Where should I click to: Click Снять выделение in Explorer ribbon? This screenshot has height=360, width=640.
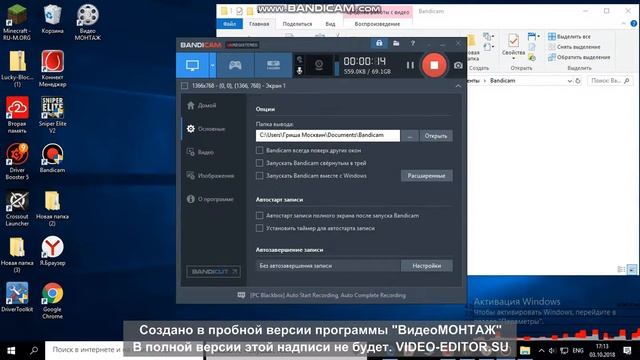click(574, 47)
